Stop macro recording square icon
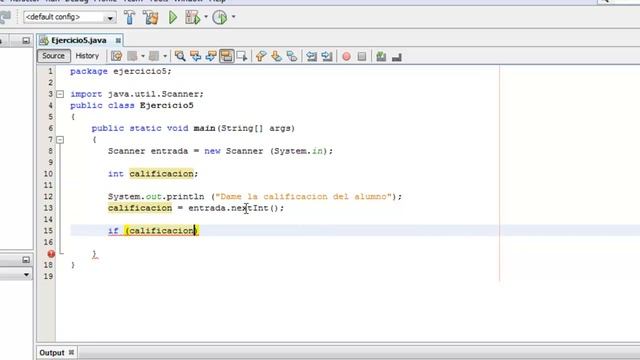Viewport: 640px width, 360px height. coord(362,56)
